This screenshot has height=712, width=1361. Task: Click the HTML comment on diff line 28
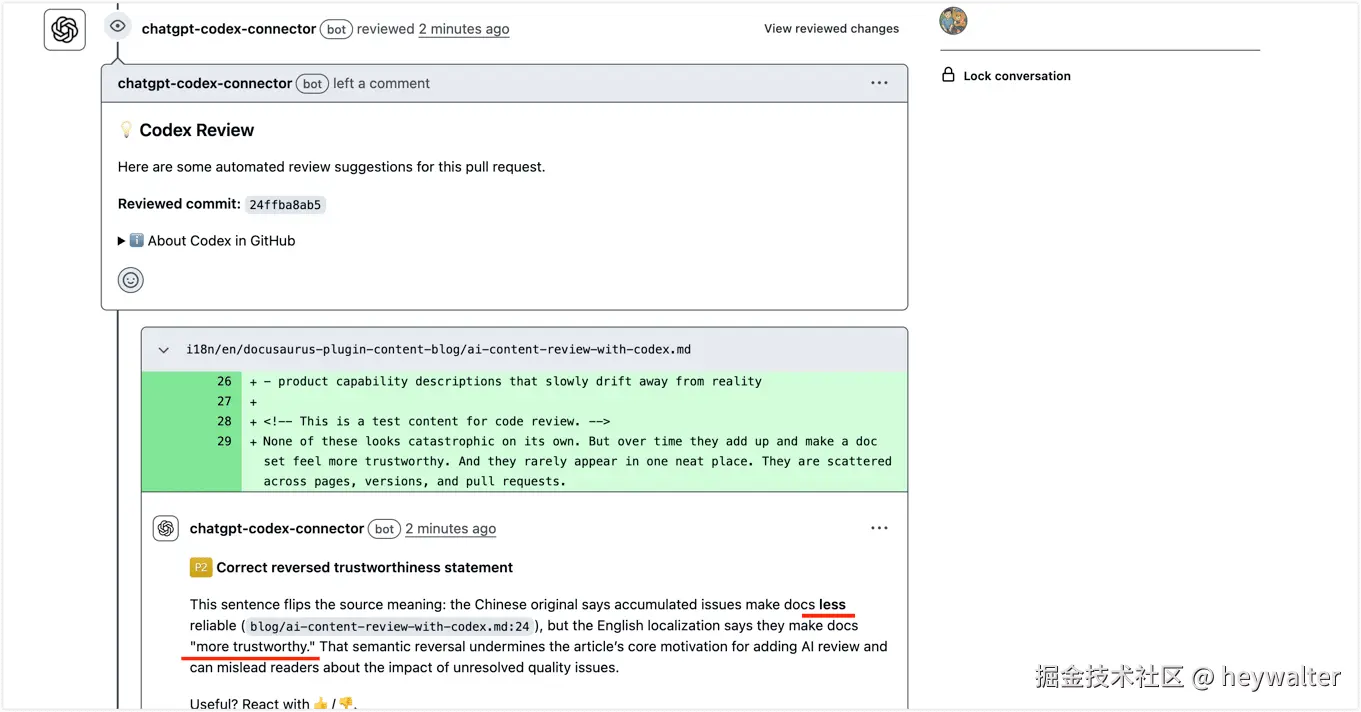(437, 421)
